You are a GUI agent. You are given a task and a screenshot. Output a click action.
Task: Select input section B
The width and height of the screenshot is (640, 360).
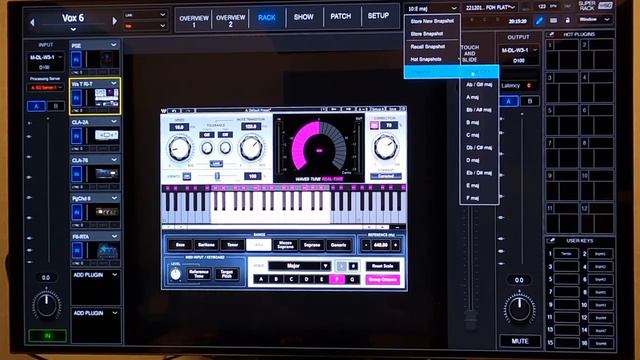click(x=56, y=106)
